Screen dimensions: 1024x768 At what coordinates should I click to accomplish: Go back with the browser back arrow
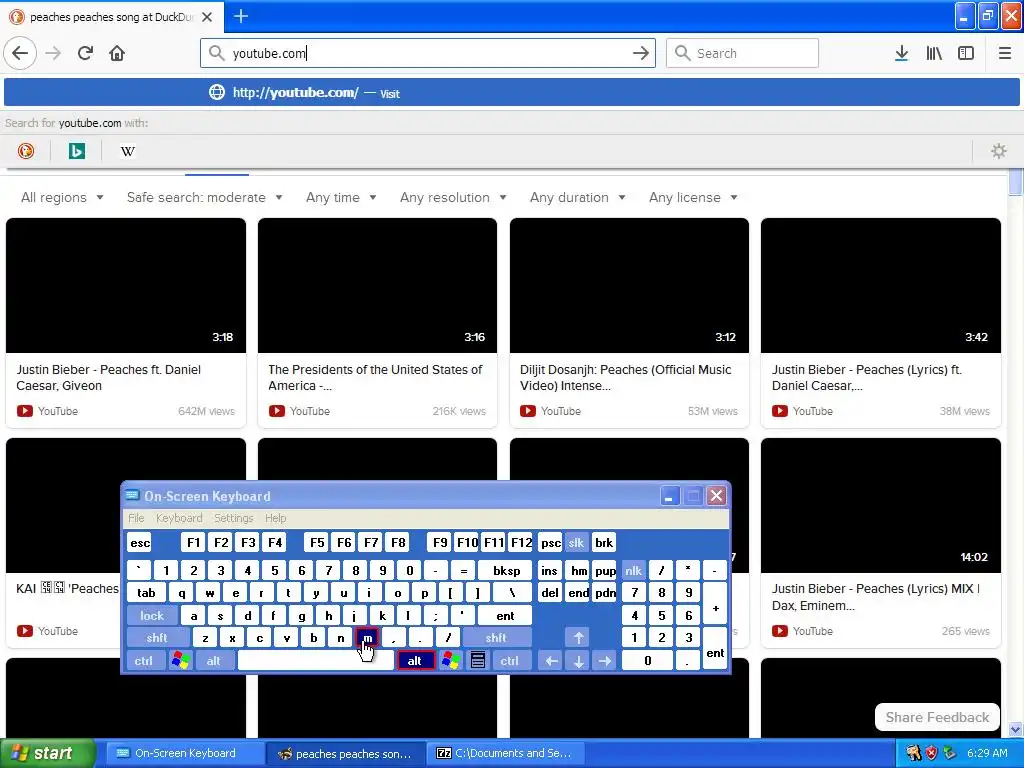[x=20, y=53]
